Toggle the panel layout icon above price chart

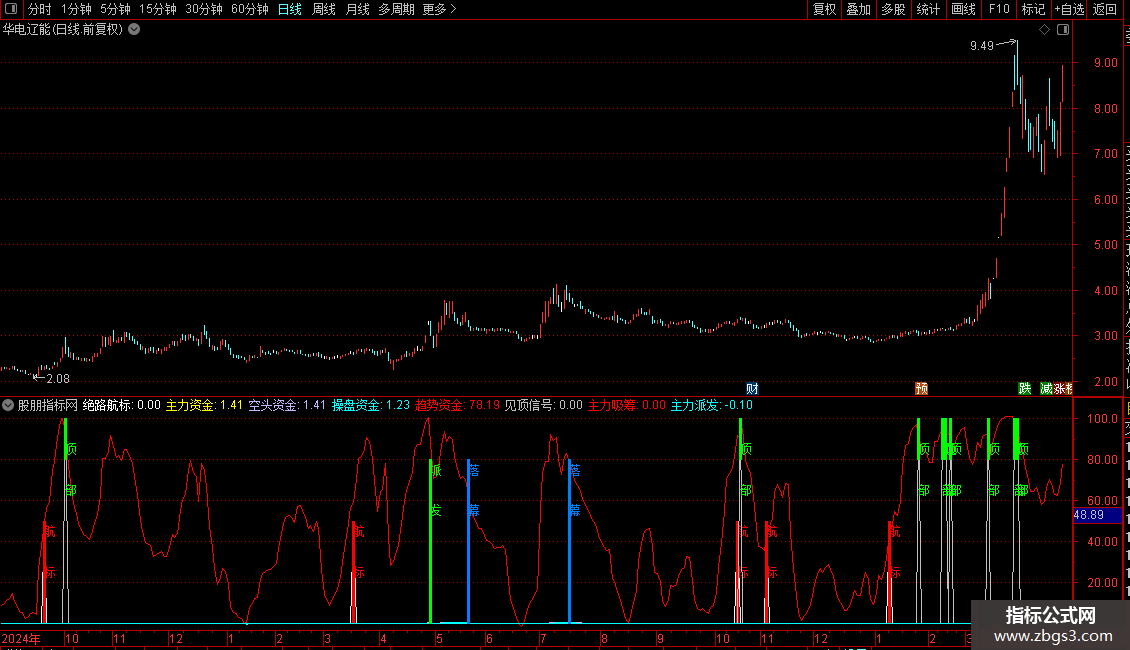point(1063,30)
